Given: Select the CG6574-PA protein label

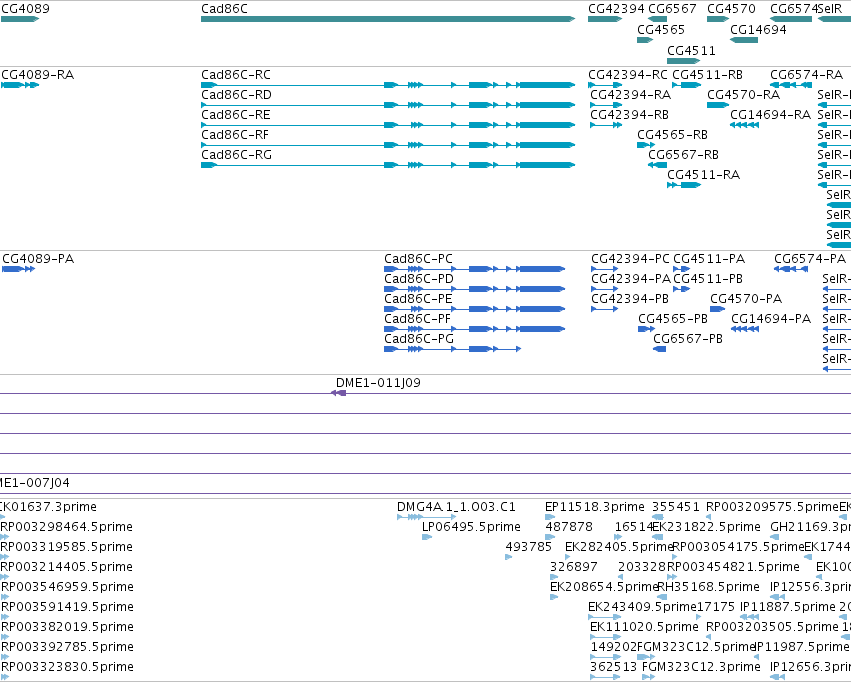Looking at the screenshot, I should point(810,259).
